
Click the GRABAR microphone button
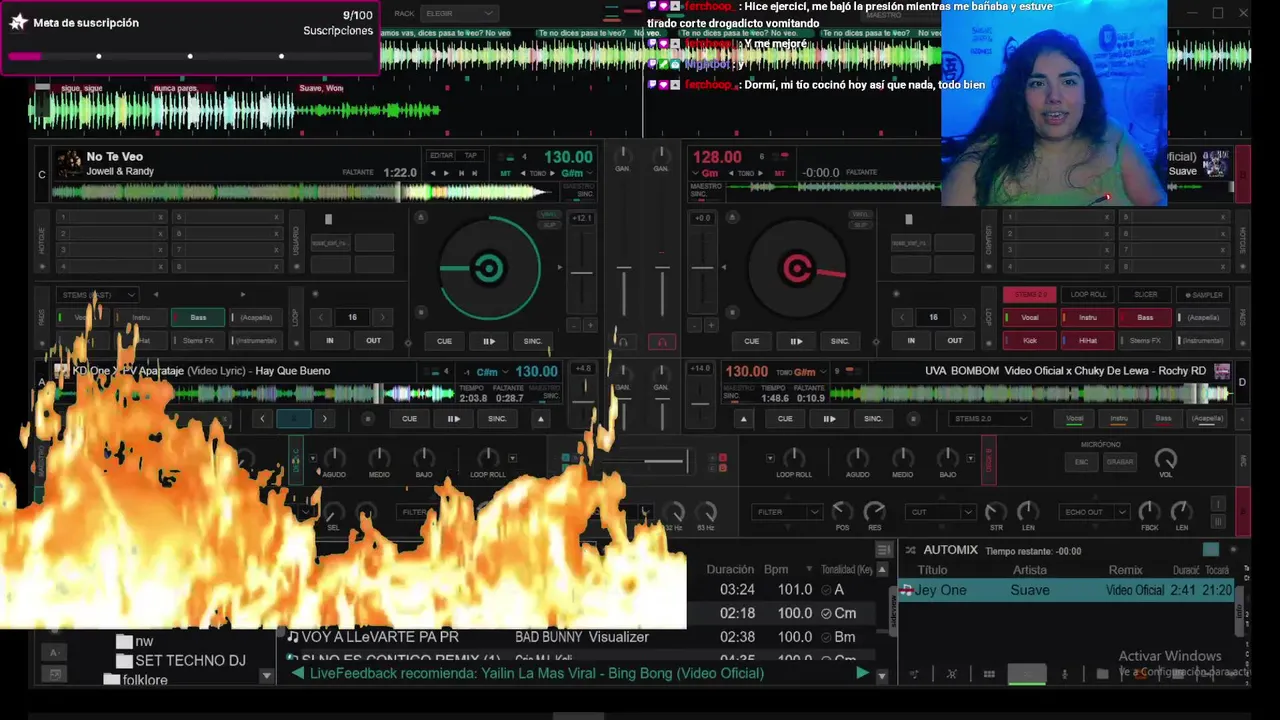[x=1120, y=462]
